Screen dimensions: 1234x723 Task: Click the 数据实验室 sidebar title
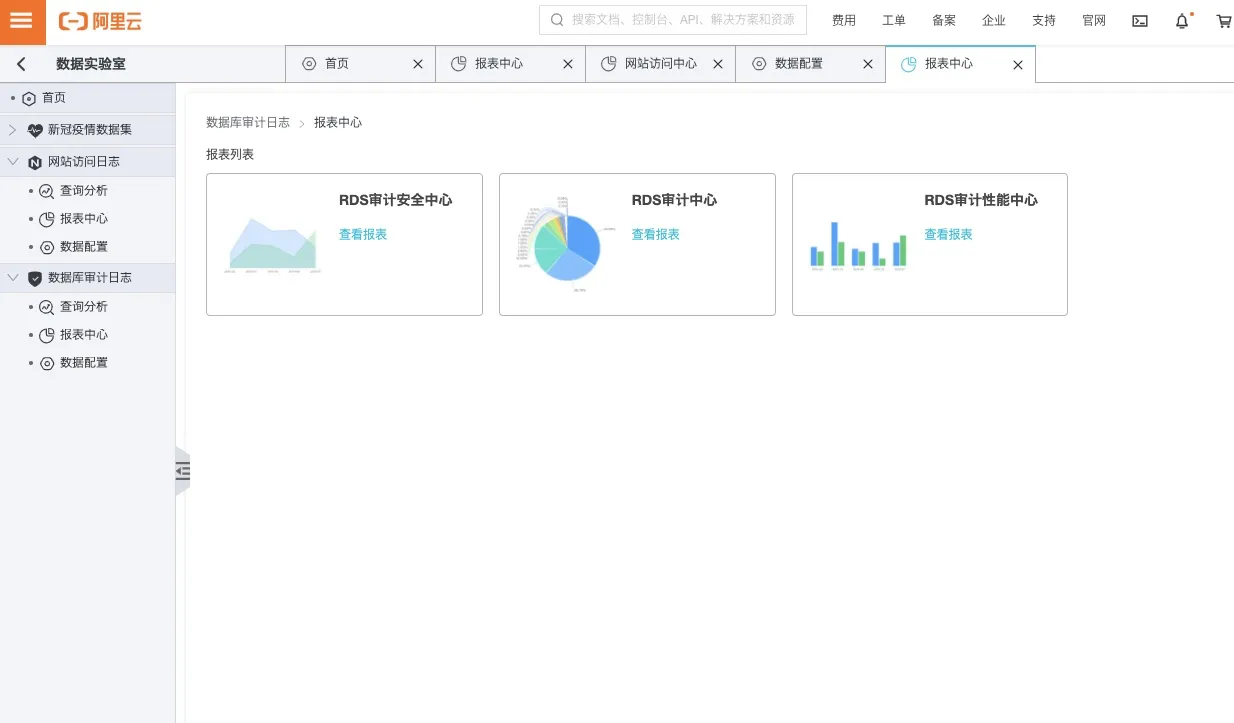(91, 64)
